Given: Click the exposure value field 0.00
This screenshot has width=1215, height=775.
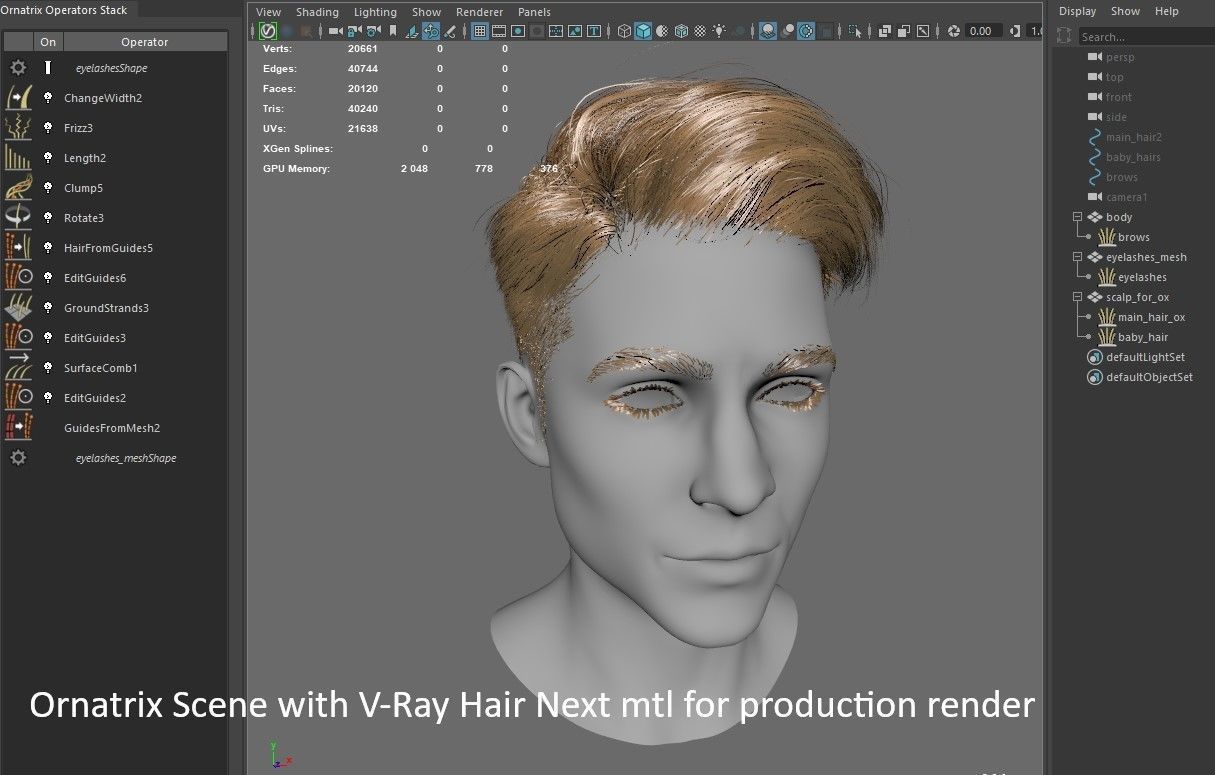Looking at the screenshot, I should pyautogui.click(x=982, y=31).
